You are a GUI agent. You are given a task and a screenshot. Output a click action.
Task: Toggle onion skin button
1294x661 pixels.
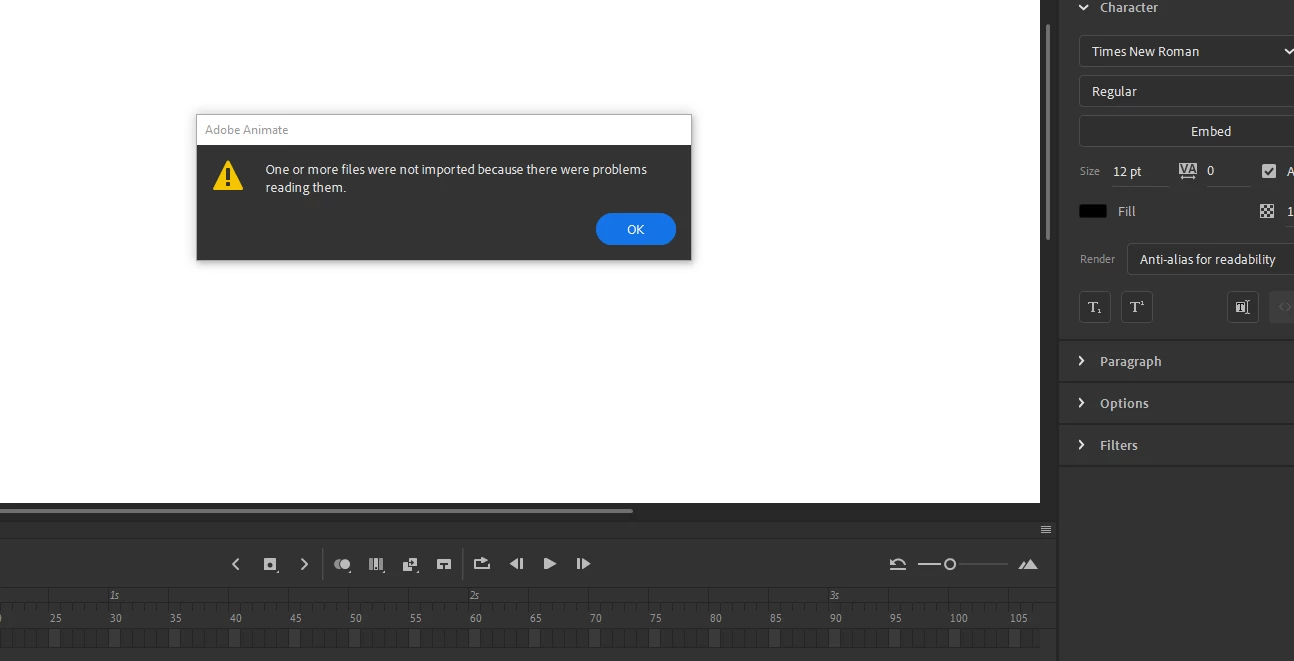(x=342, y=564)
